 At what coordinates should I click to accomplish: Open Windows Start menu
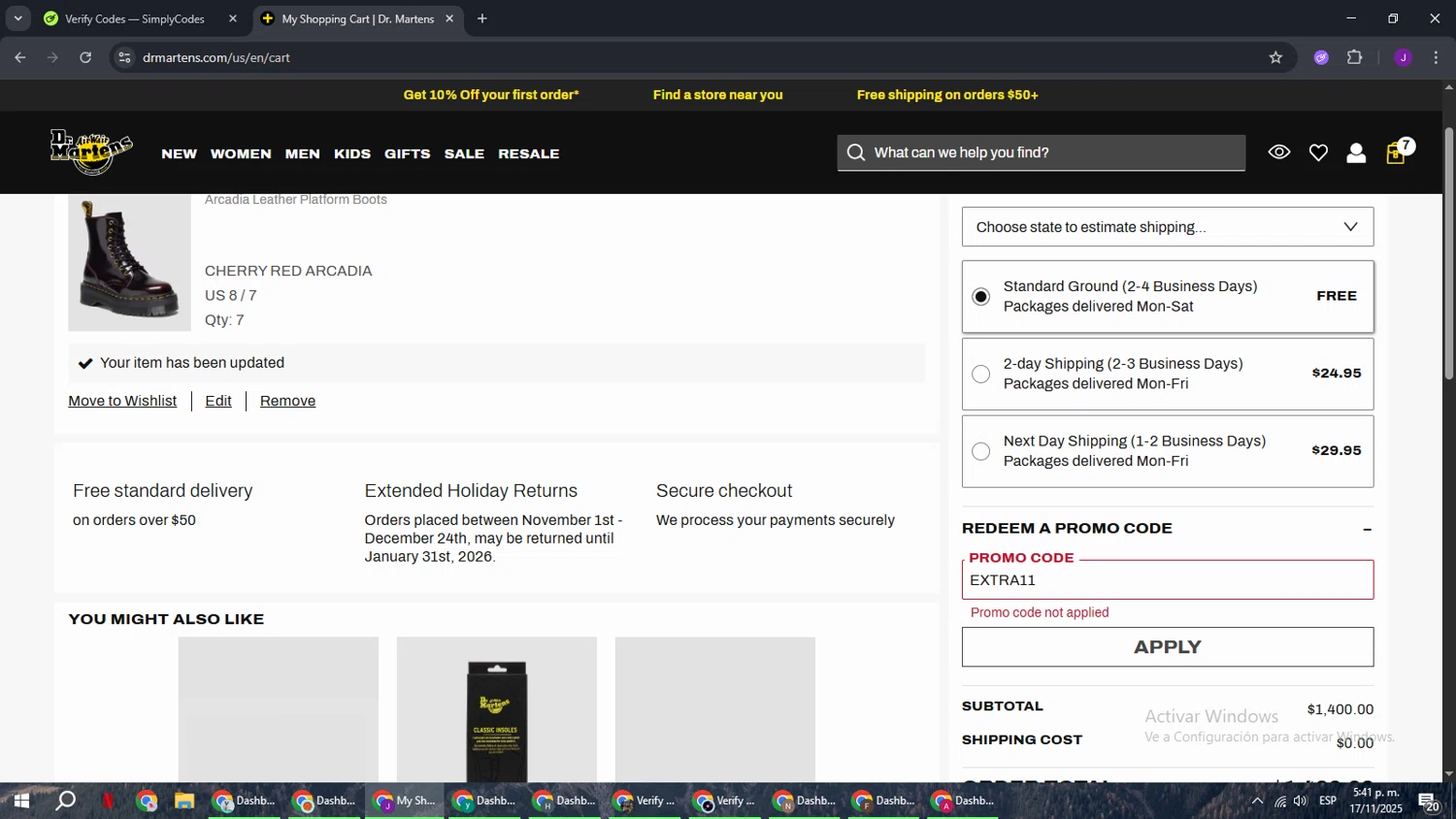(21, 801)
